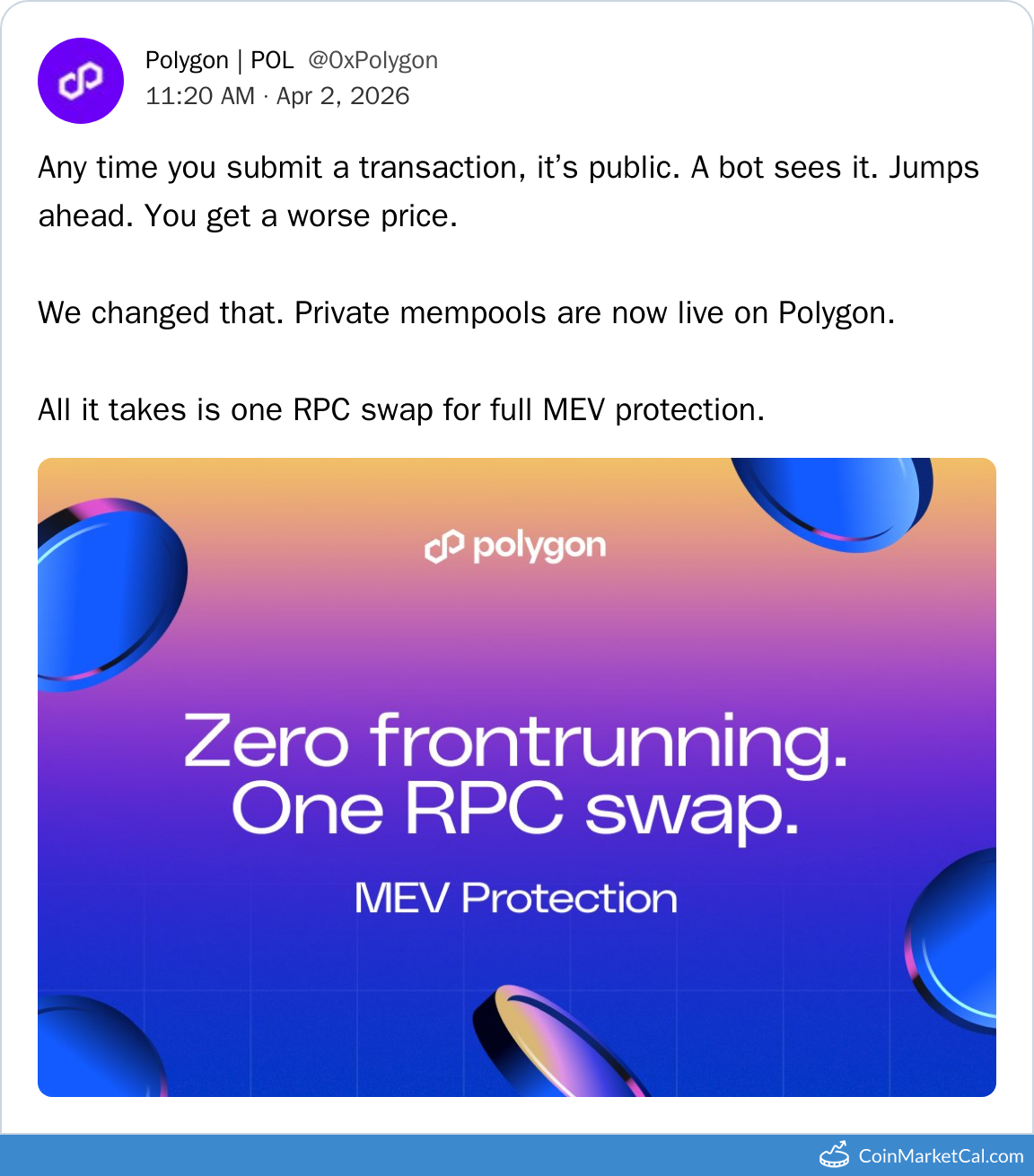Click the @0xPolygon handle

(372, 60)
